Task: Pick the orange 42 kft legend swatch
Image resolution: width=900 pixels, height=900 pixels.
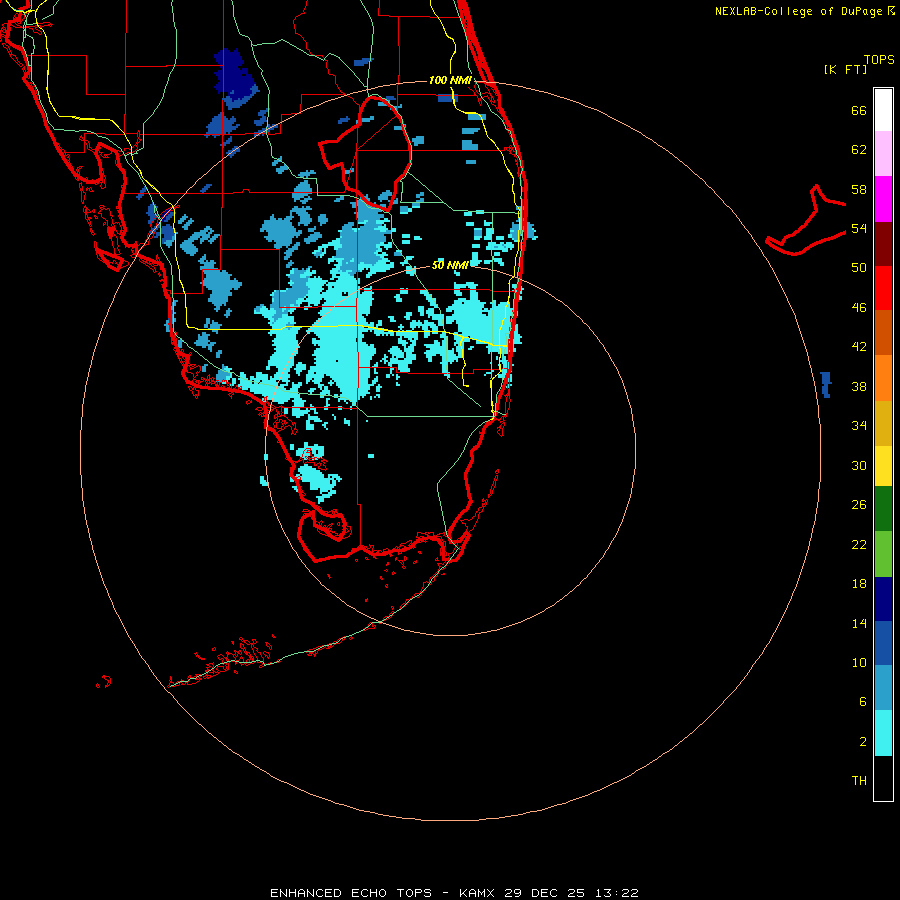Action: coord(883,378)
